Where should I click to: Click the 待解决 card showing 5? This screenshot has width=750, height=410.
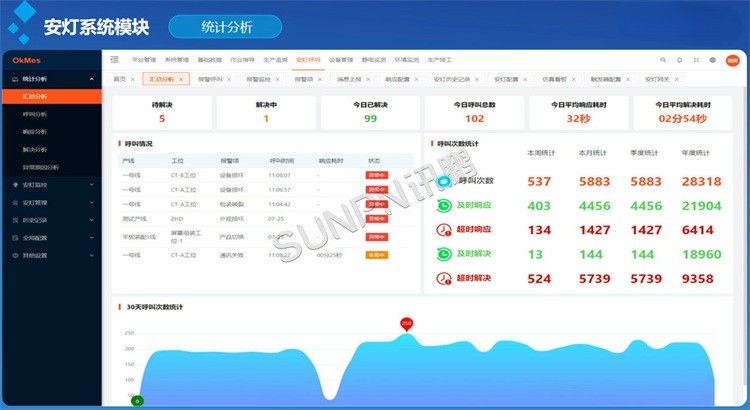coord(162,112)
